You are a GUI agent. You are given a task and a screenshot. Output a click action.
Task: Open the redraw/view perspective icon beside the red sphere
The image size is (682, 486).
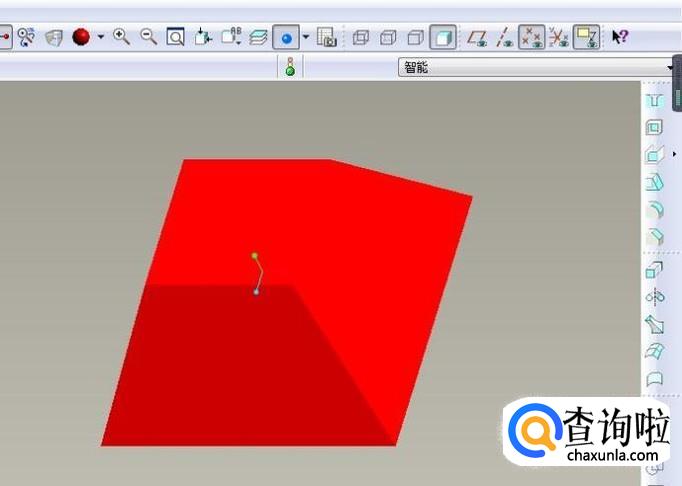click(54, 37)
